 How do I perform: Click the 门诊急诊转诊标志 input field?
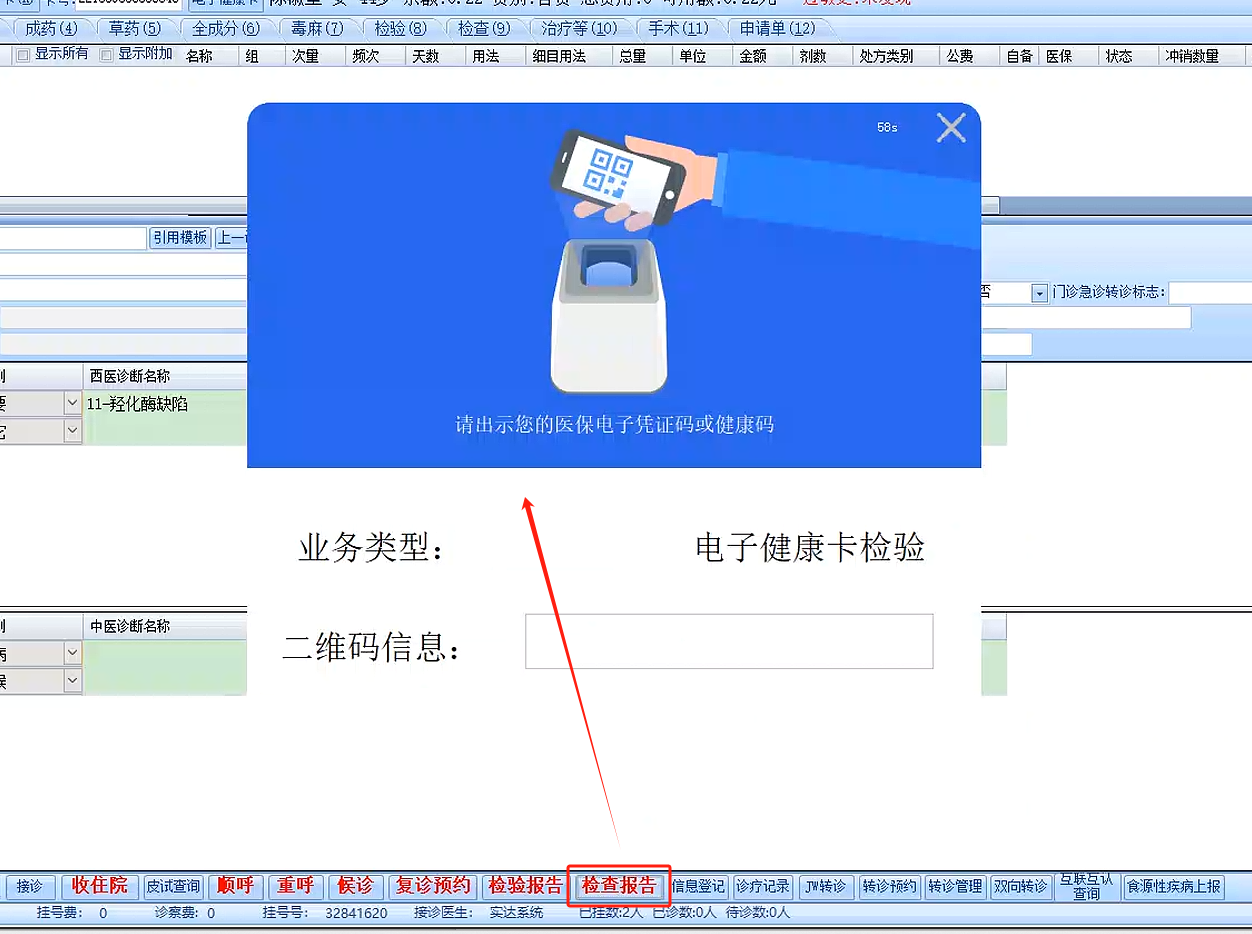tap(1210, 292)
